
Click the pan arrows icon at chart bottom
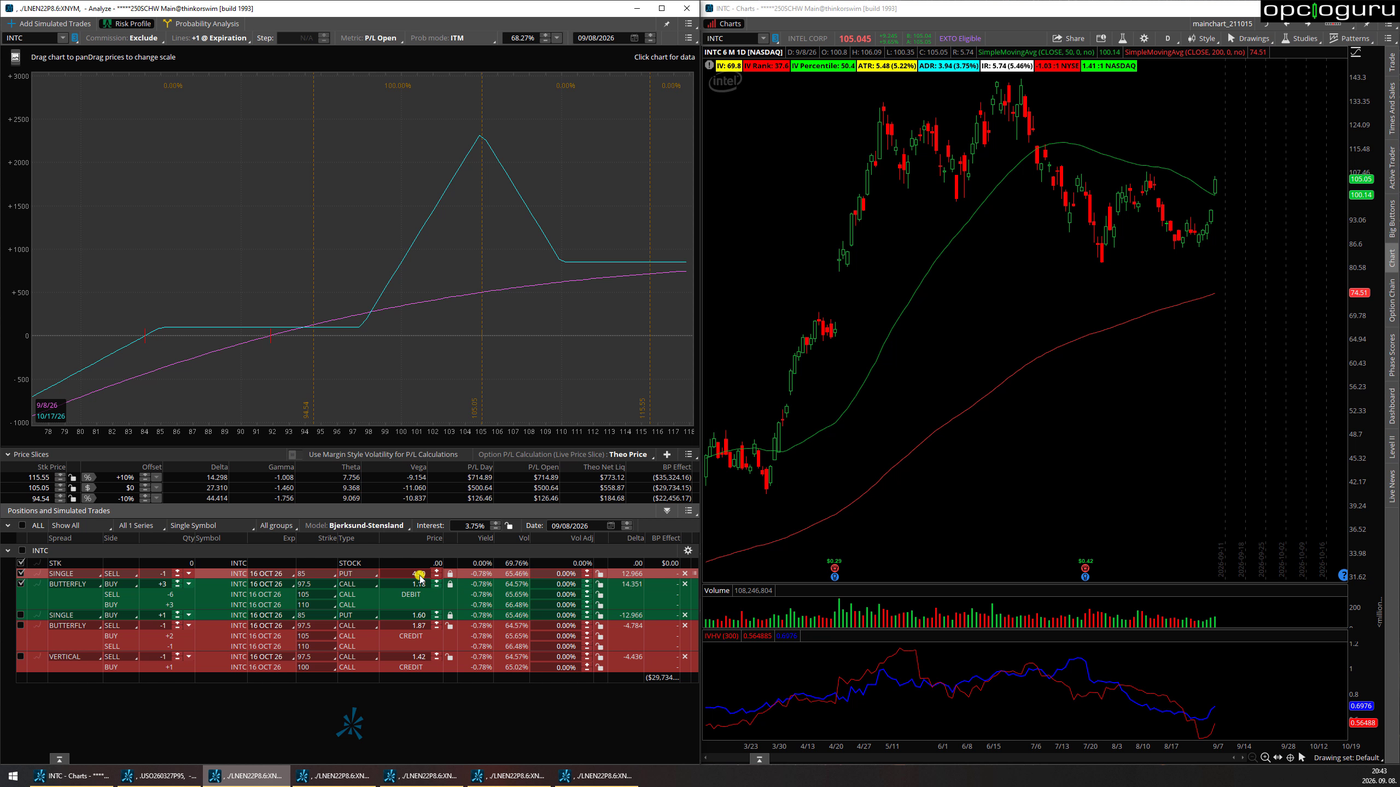pos(1277,758)
